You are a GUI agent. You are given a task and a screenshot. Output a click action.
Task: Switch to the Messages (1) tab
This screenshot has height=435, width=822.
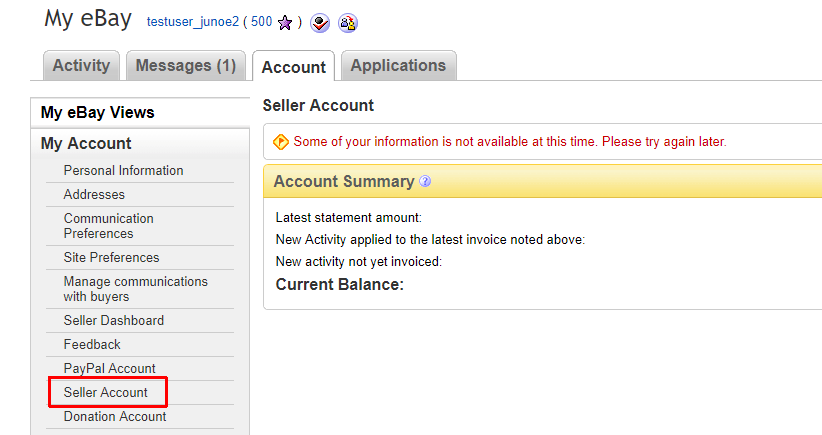pyautogui.click(x=186, y=66)
